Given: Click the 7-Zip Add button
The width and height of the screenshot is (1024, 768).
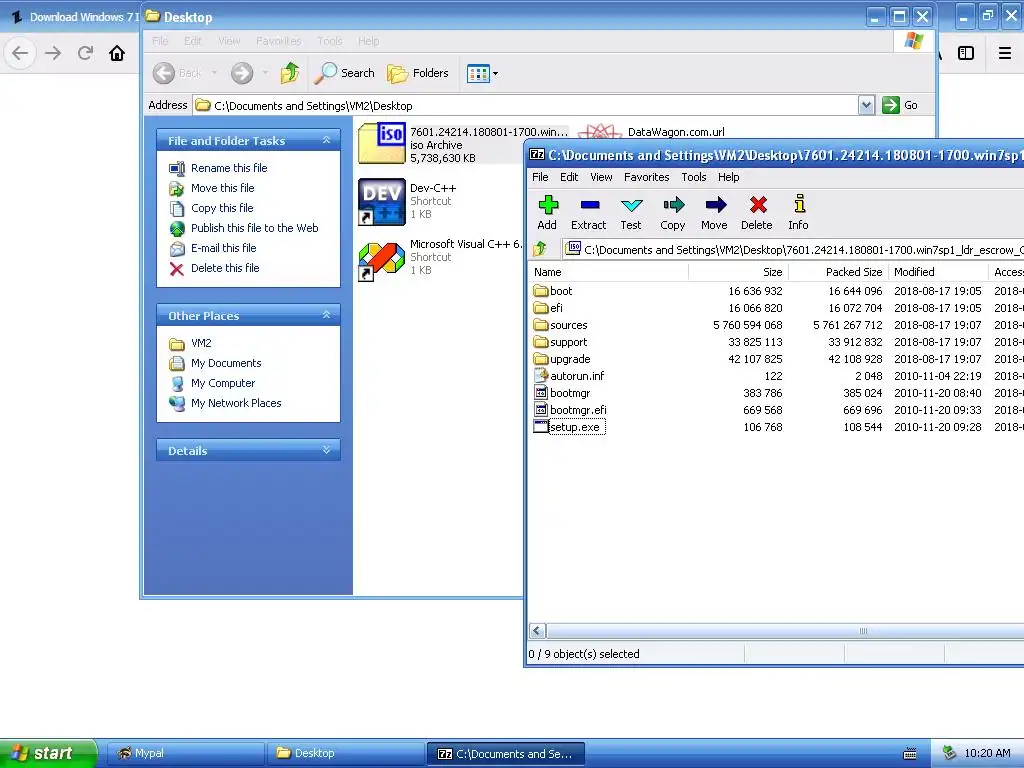Looking at the screenshot, I should click(x=547, y=213).
